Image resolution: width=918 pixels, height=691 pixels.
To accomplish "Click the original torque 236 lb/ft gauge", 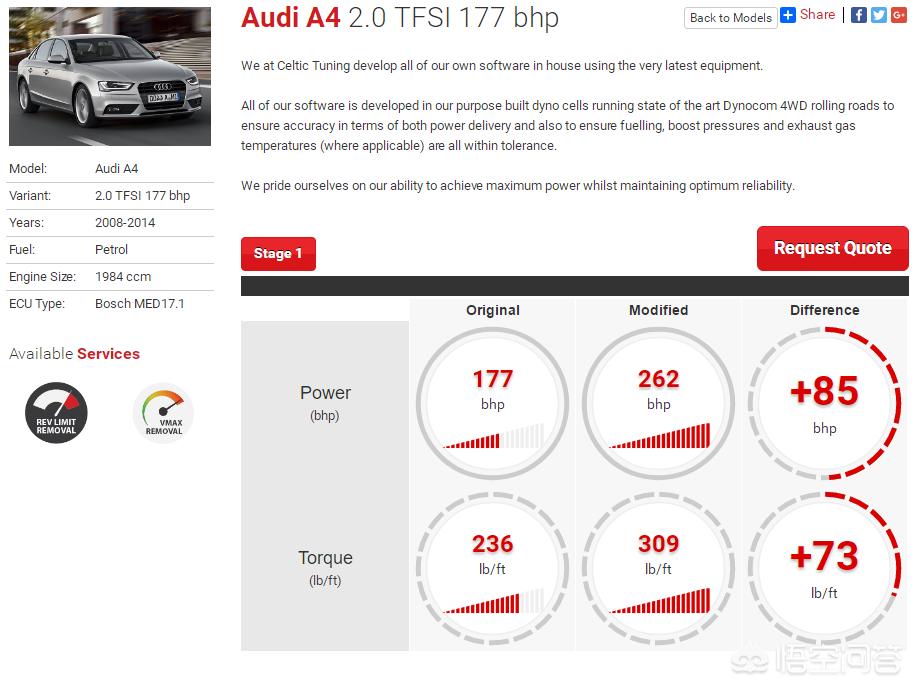I will pos(492,568).
